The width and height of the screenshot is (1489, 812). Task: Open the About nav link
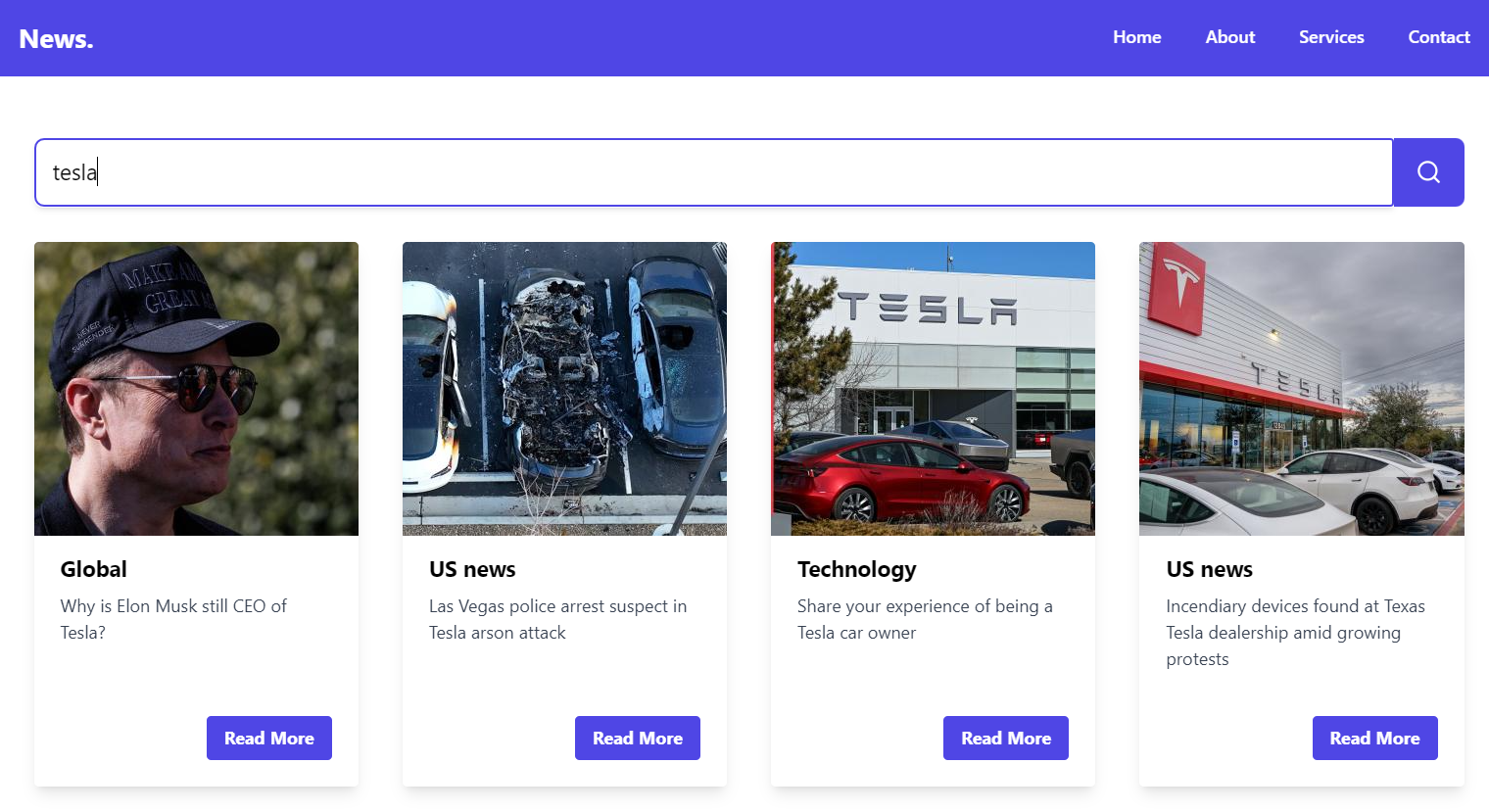(x=1229, y=37)
